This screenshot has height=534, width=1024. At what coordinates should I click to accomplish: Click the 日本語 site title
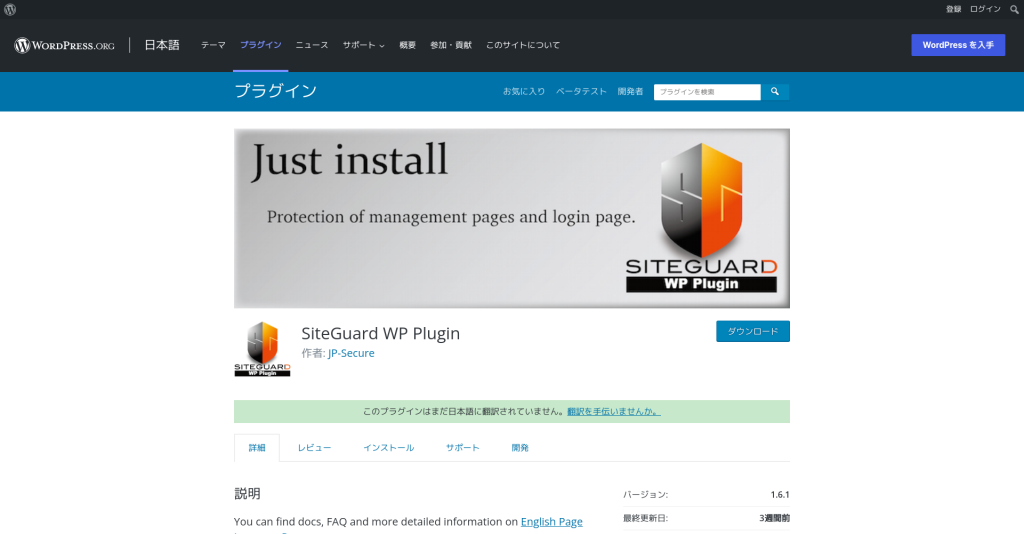[161, 45]
